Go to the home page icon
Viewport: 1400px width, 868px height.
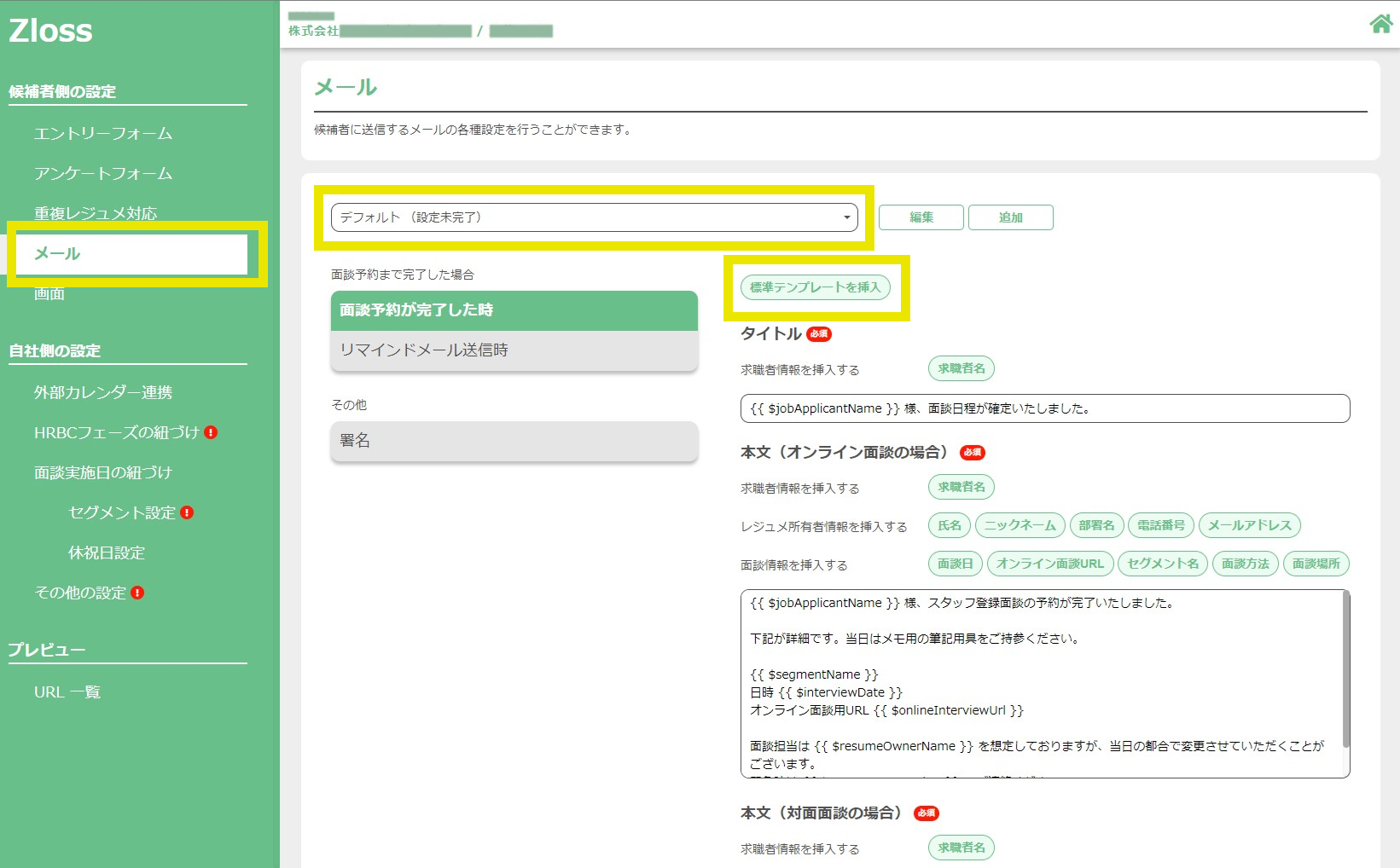[x=1380, y=24]
